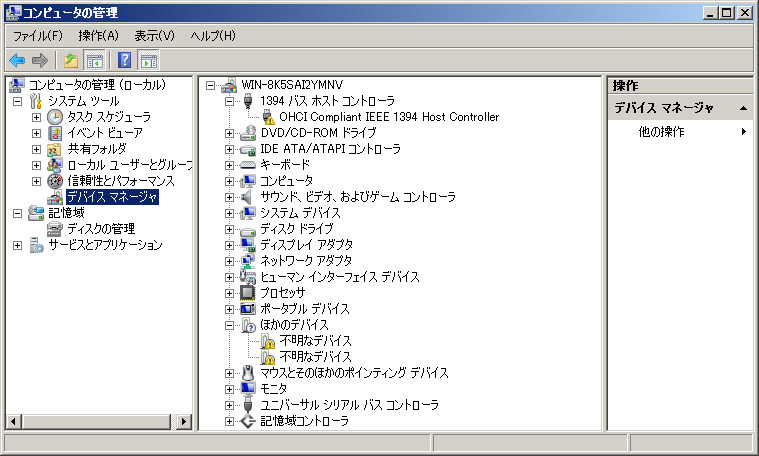This screenshot has width=759, height=456.
Task: Click the サウンド speaker icon
Action: 247,197
